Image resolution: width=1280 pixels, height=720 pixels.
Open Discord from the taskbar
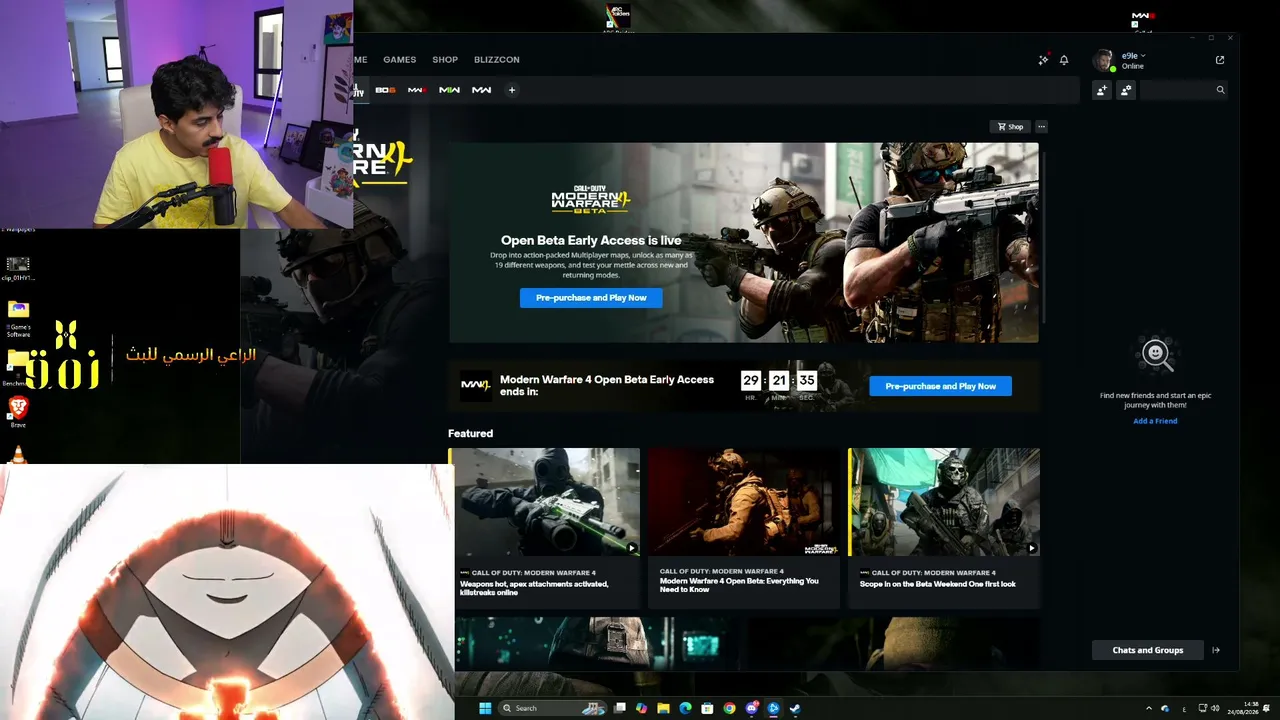pos(751,708)
